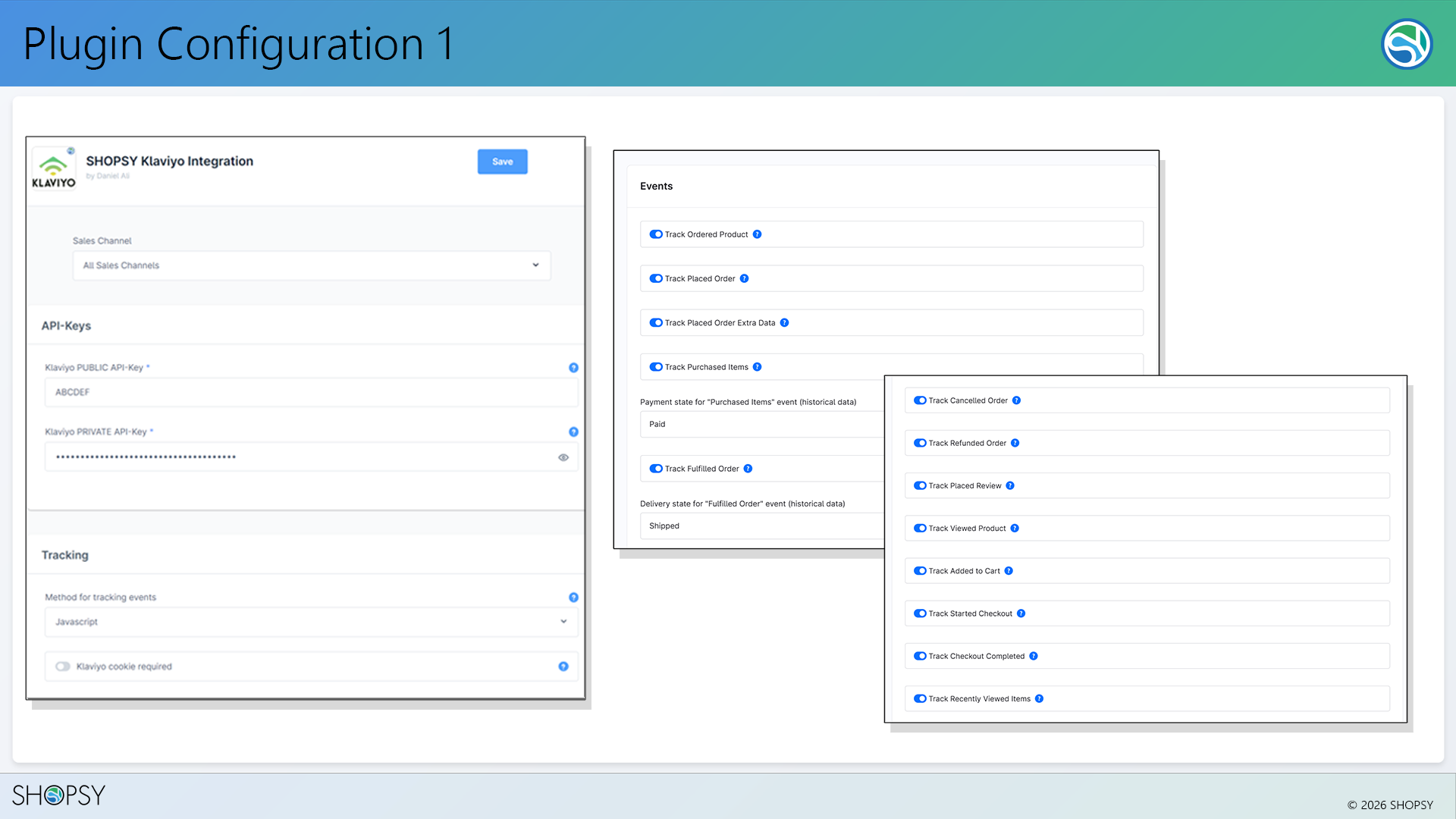Reveal the private API key with eye icon

pyautogui.click(x=563, y=457)
